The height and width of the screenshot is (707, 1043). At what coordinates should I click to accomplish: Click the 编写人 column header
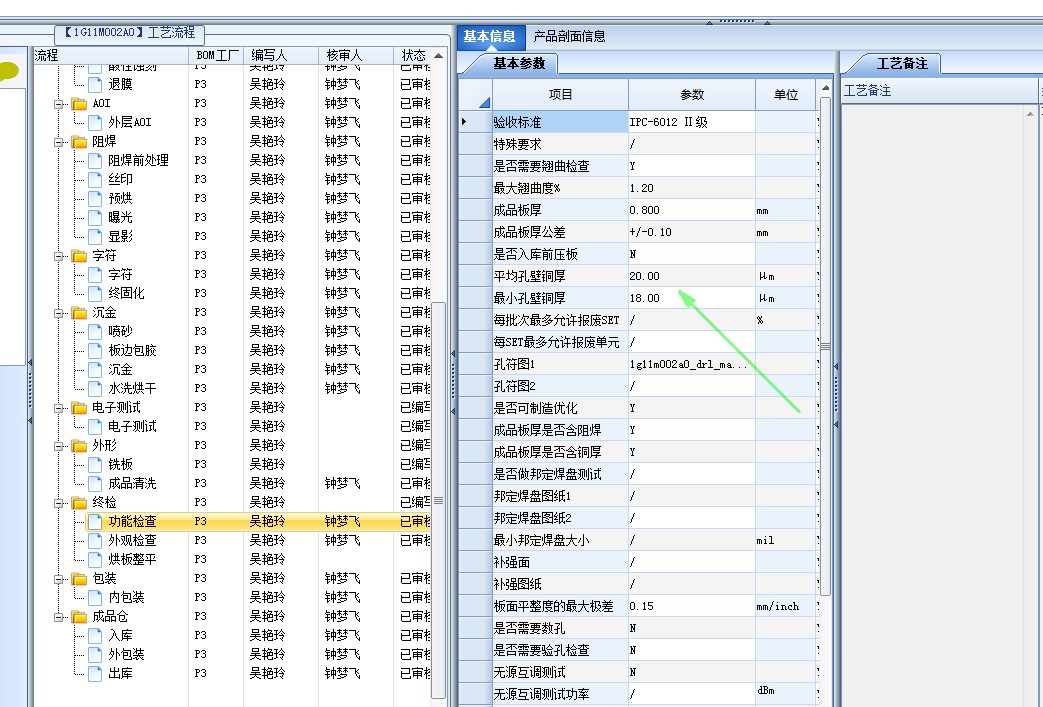pyautogui.click(x=281, y=55)
